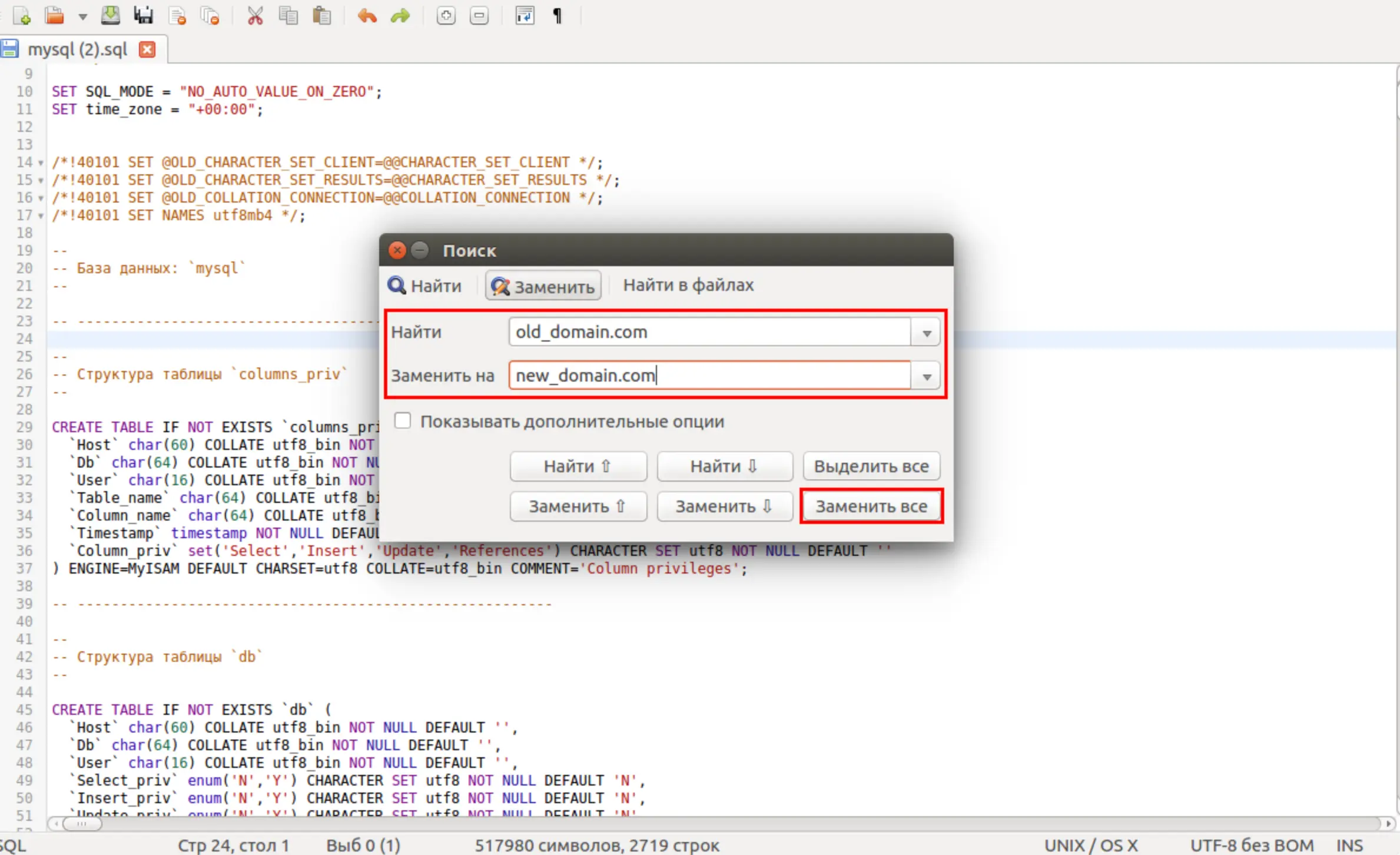Switch to the Заменить tab
Screen dimensions: 1400x855
pyautogui.click(x=543, y=286)
